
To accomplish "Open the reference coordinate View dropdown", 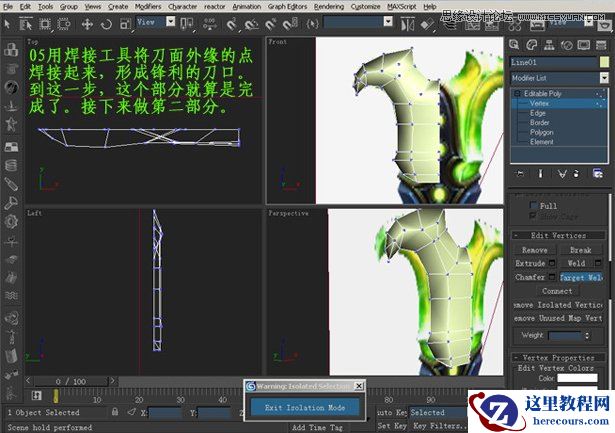I will [x=171, y=21].
